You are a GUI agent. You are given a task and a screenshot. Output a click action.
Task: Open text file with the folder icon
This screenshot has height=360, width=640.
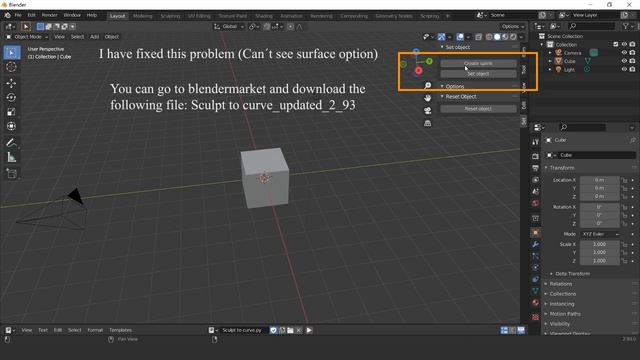(290, 330)
